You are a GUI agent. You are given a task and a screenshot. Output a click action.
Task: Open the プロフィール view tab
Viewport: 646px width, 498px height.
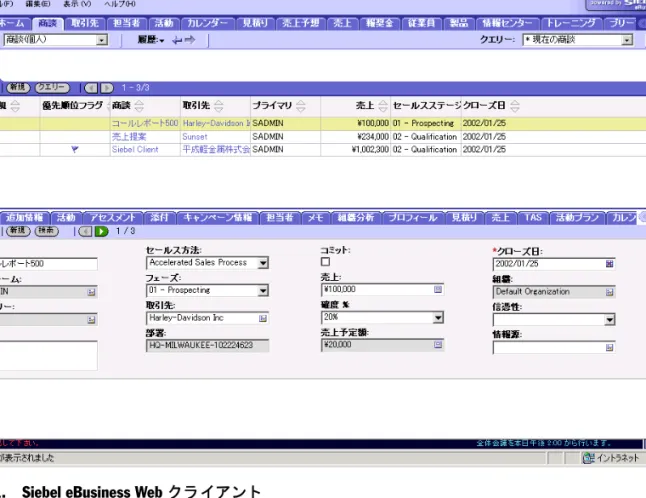tap(413, 217)
